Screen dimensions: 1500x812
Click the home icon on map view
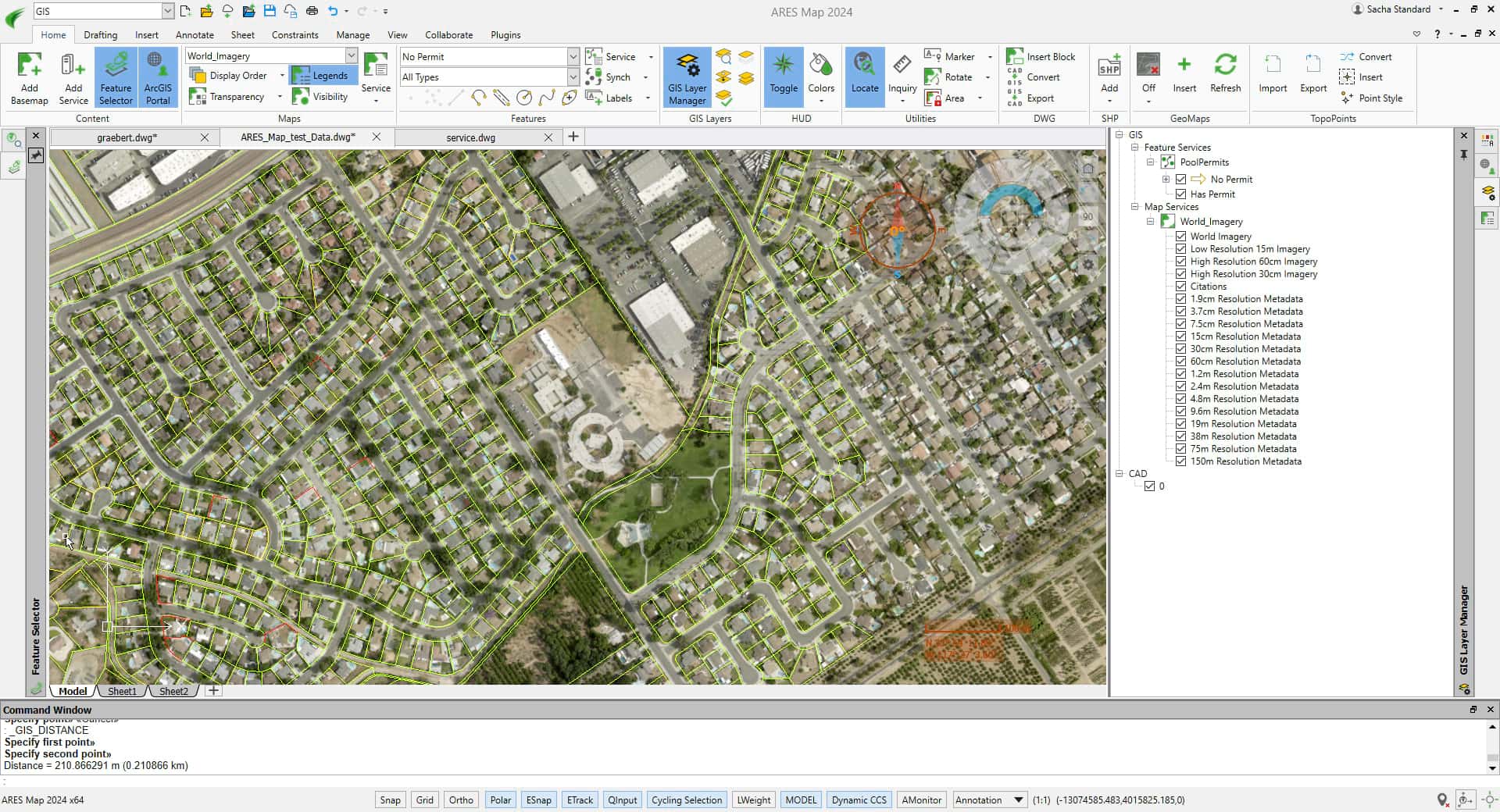(1088, 169)
